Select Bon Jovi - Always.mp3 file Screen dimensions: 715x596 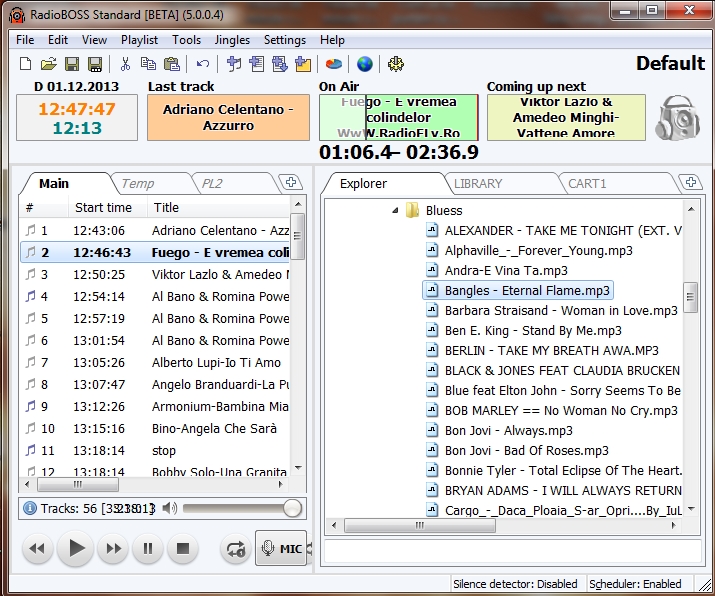click(x=499, y=430)
